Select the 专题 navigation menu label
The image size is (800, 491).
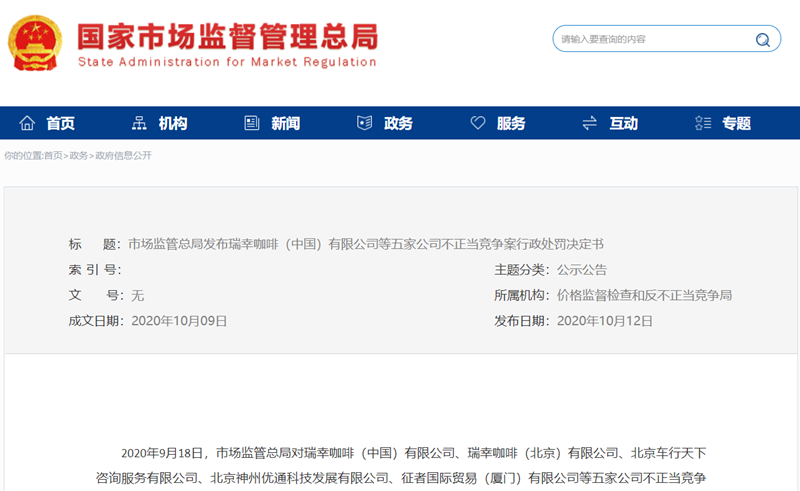(737, 123)
